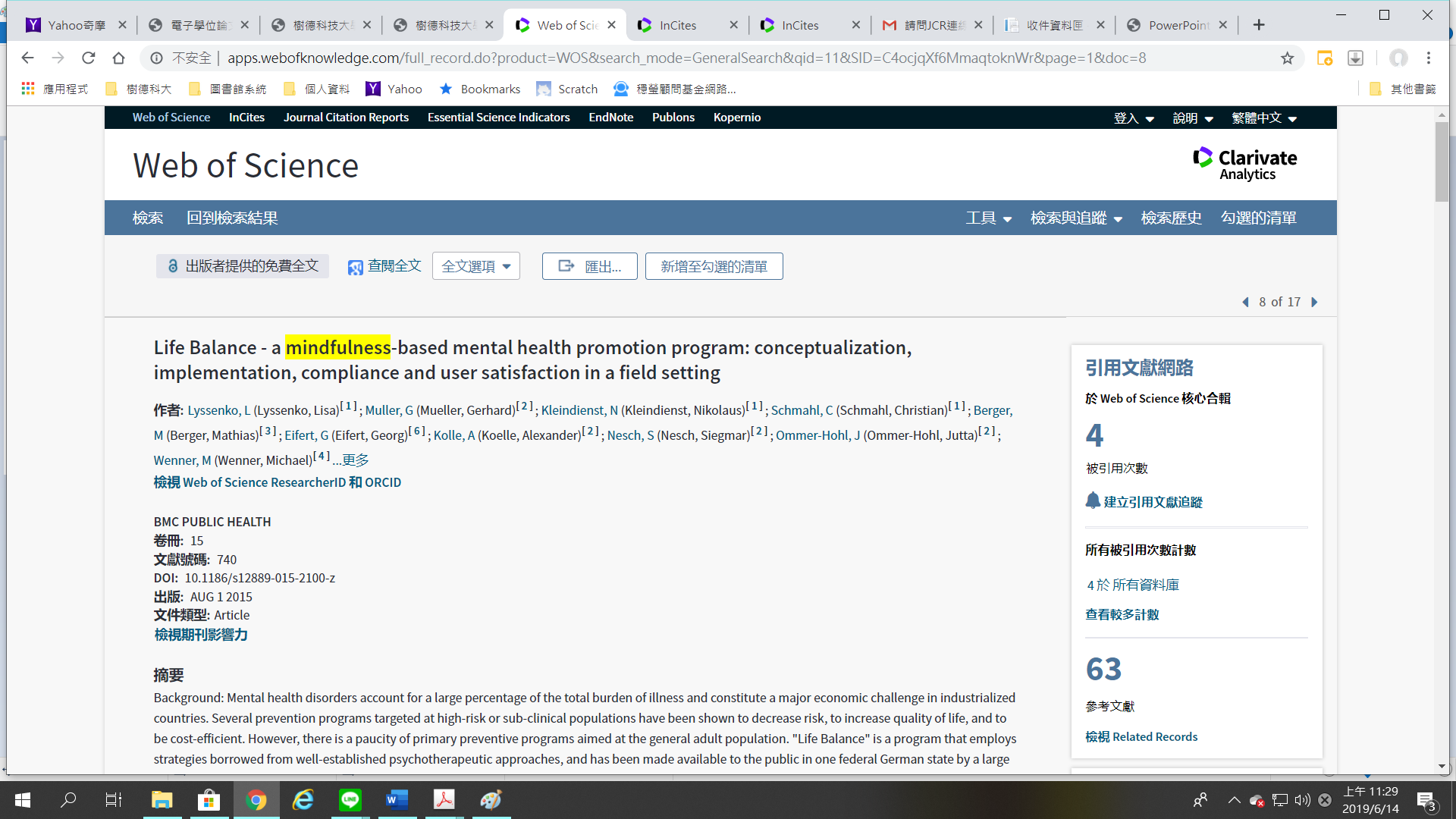Open Adobe Acrobat from the taskbar
Screen dimensions: 1456x819
444,800
